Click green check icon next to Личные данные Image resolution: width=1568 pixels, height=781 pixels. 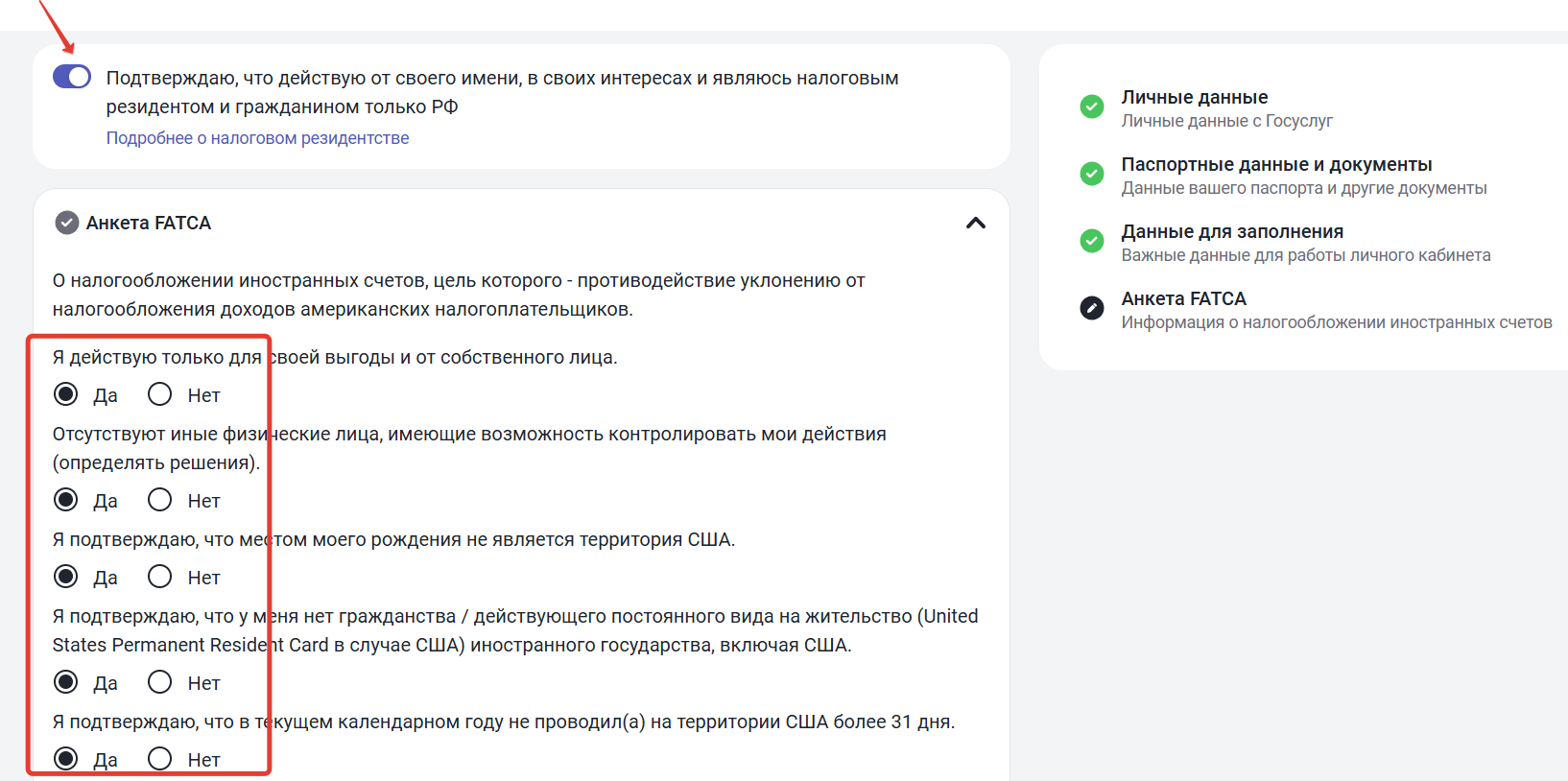[x=1092, y=106]
